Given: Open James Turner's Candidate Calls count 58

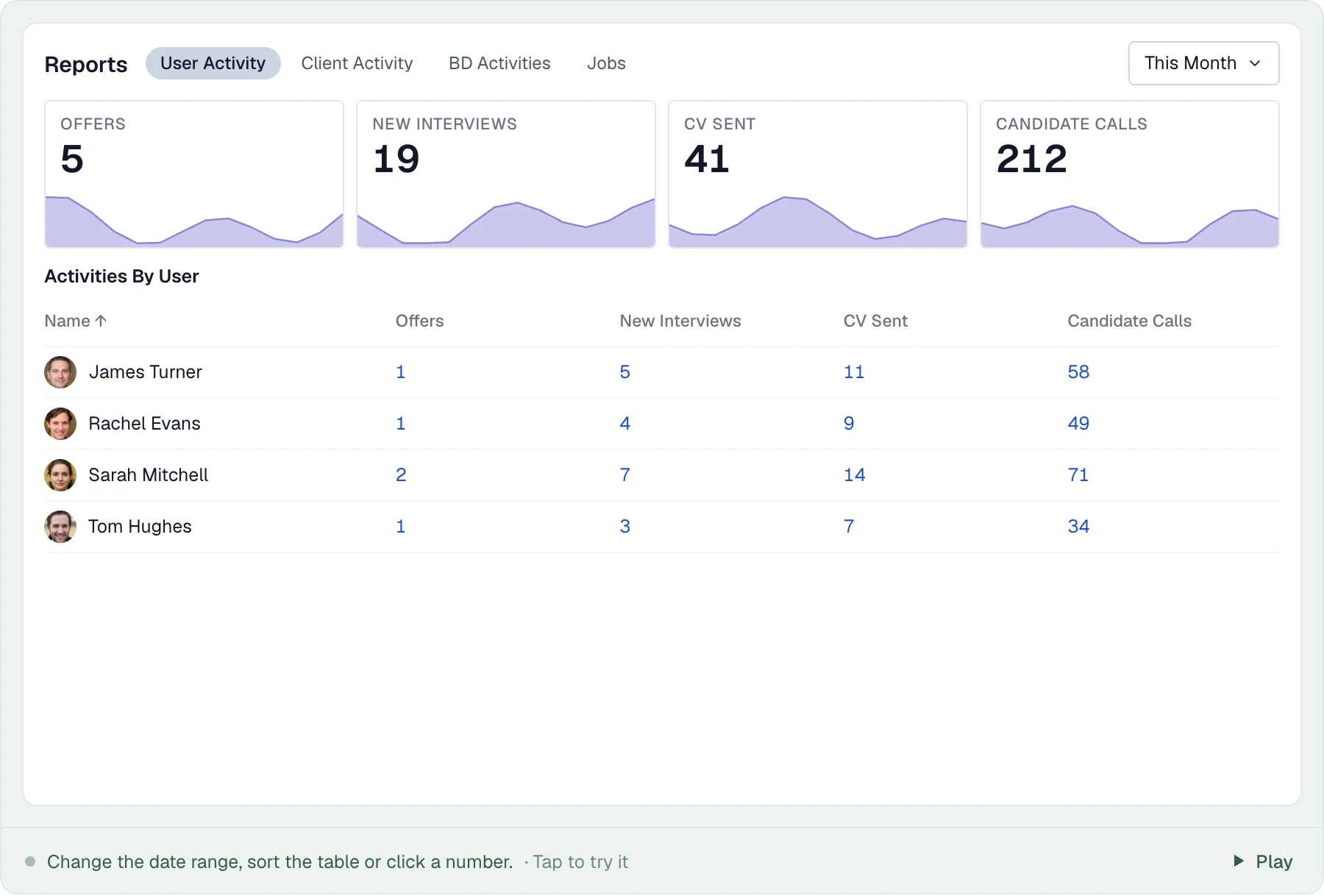Looking at the screenshot, I should 1078,372.
